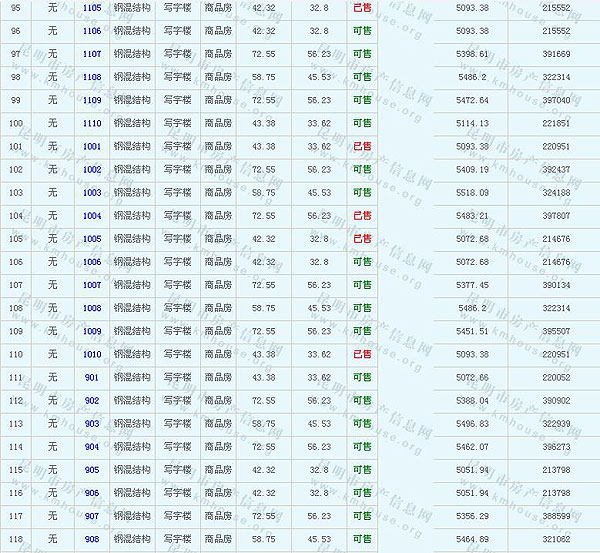Screen dimensions: 600x553
Task: Open room 1001 link
Action: point(92,146)
